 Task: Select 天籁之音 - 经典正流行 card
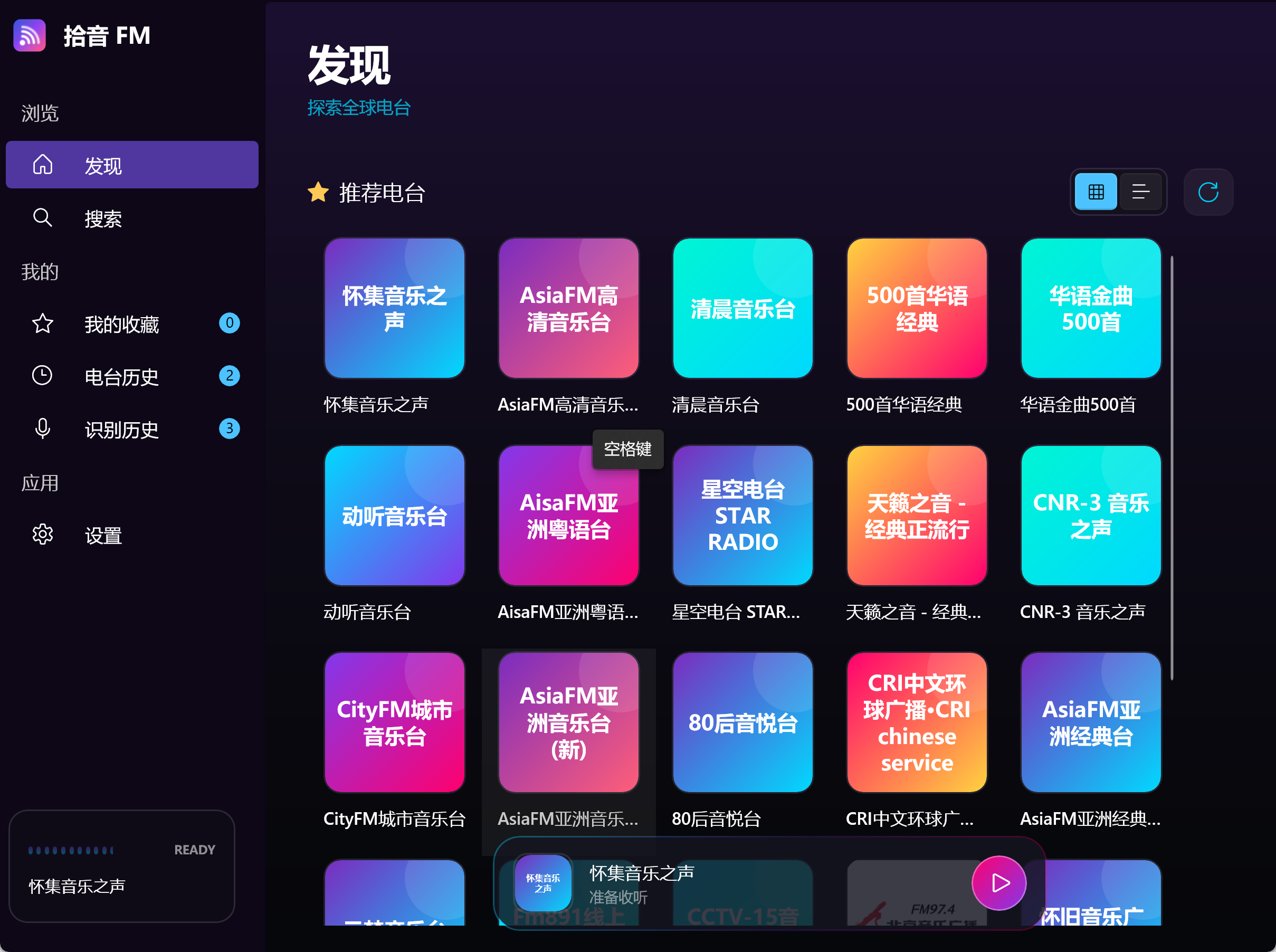pyautogui.click(x=917, y=516)
